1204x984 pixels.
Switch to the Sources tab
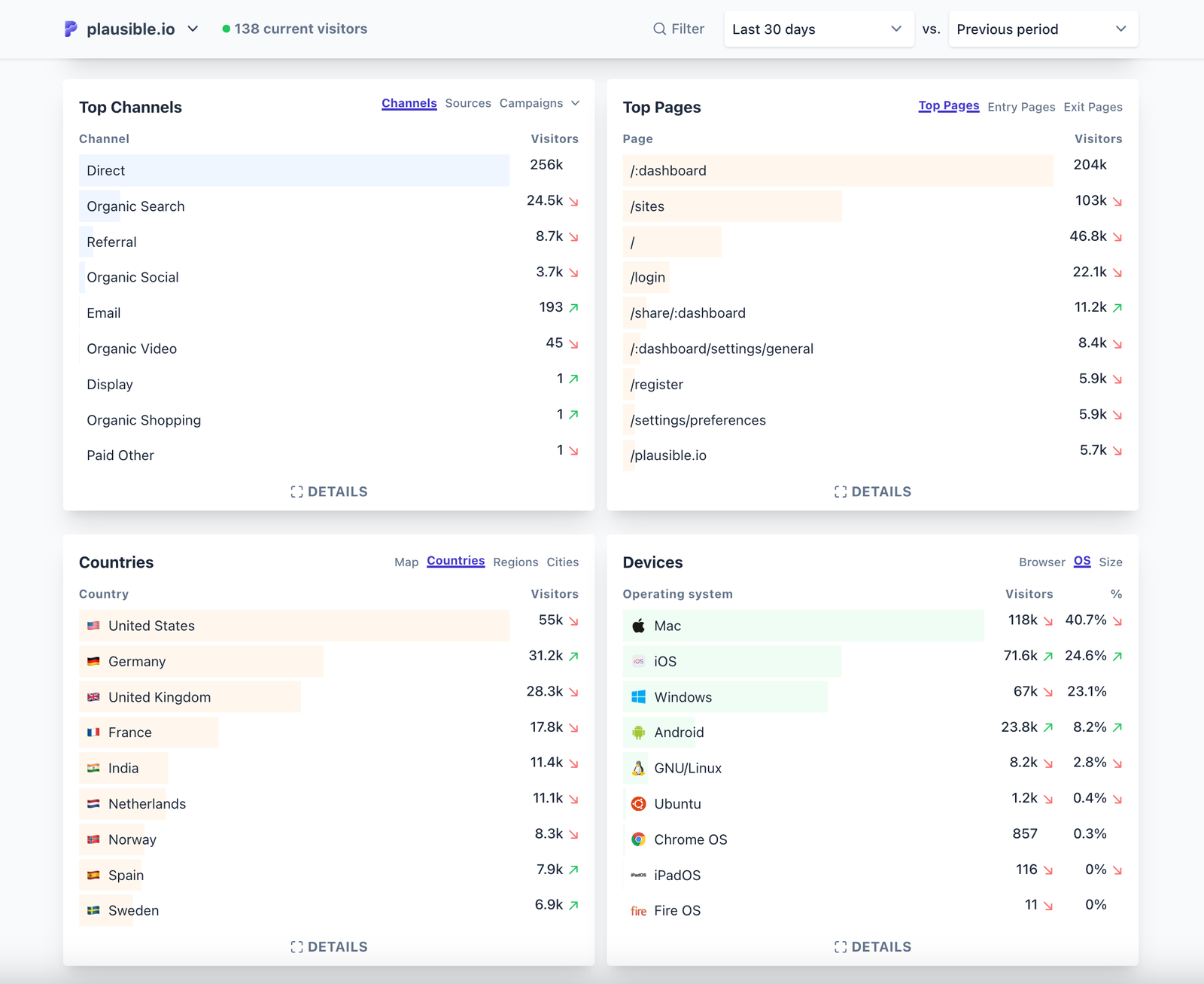click(x=467, y=103)
